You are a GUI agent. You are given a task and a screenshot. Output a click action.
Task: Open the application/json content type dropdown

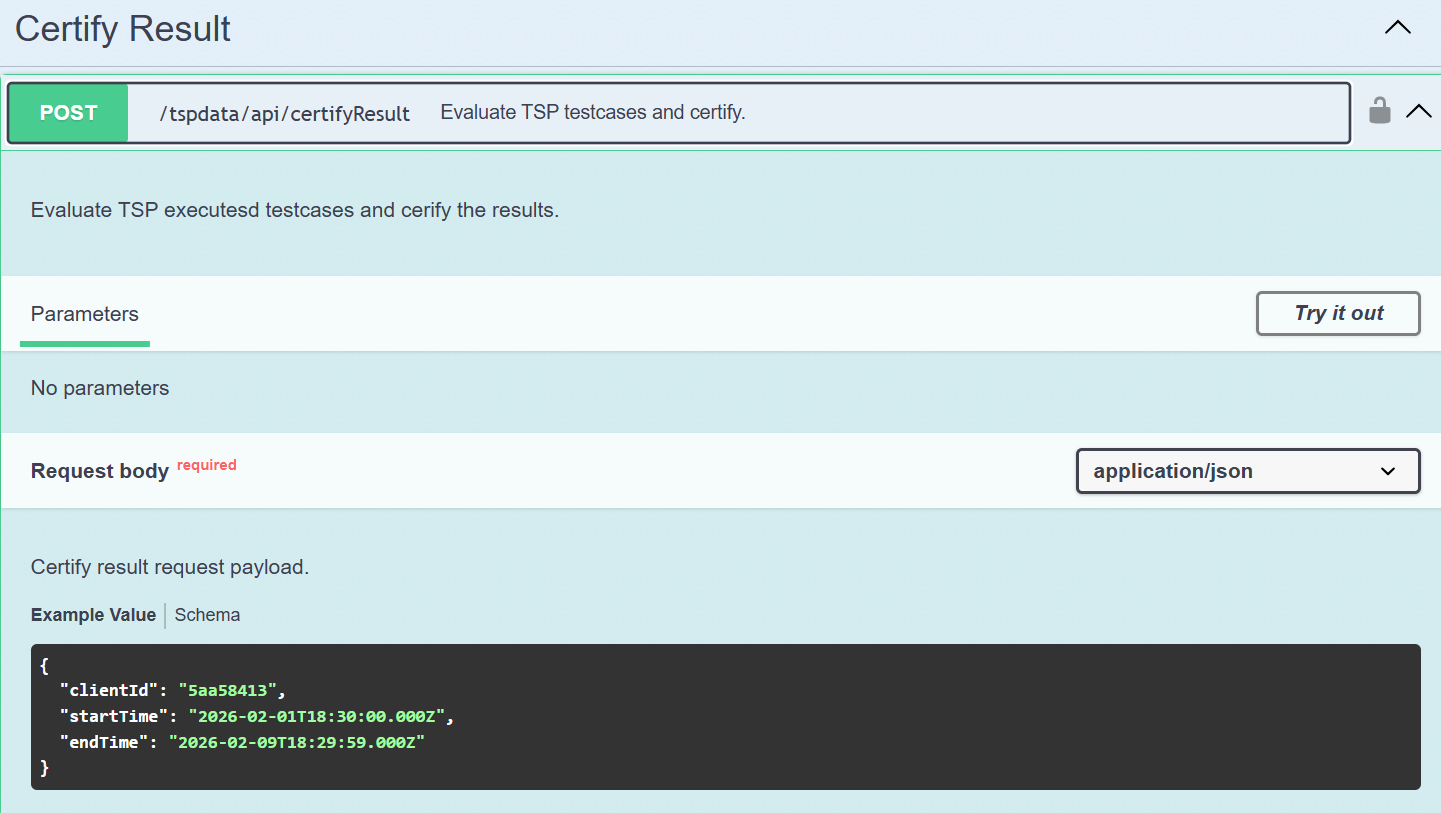[x=1247, y=471]
